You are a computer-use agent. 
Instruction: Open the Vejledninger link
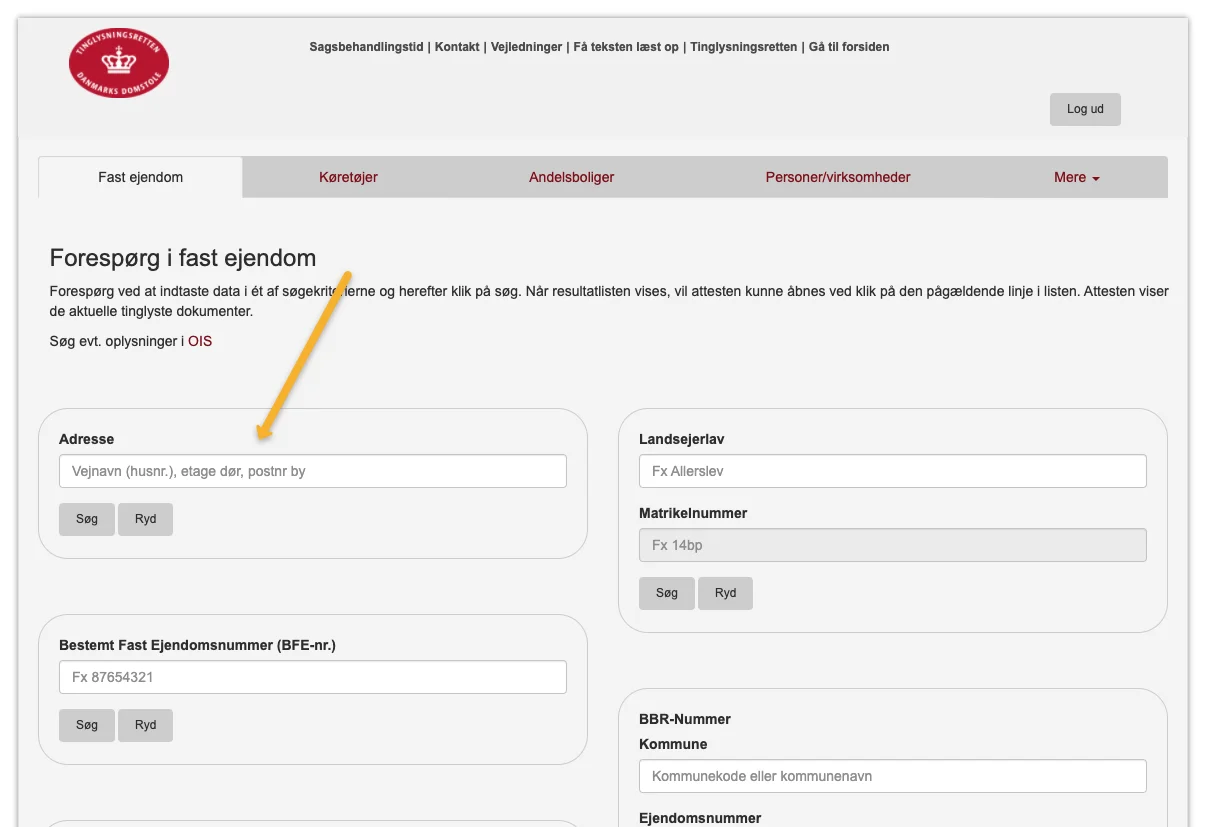(526, 47)
